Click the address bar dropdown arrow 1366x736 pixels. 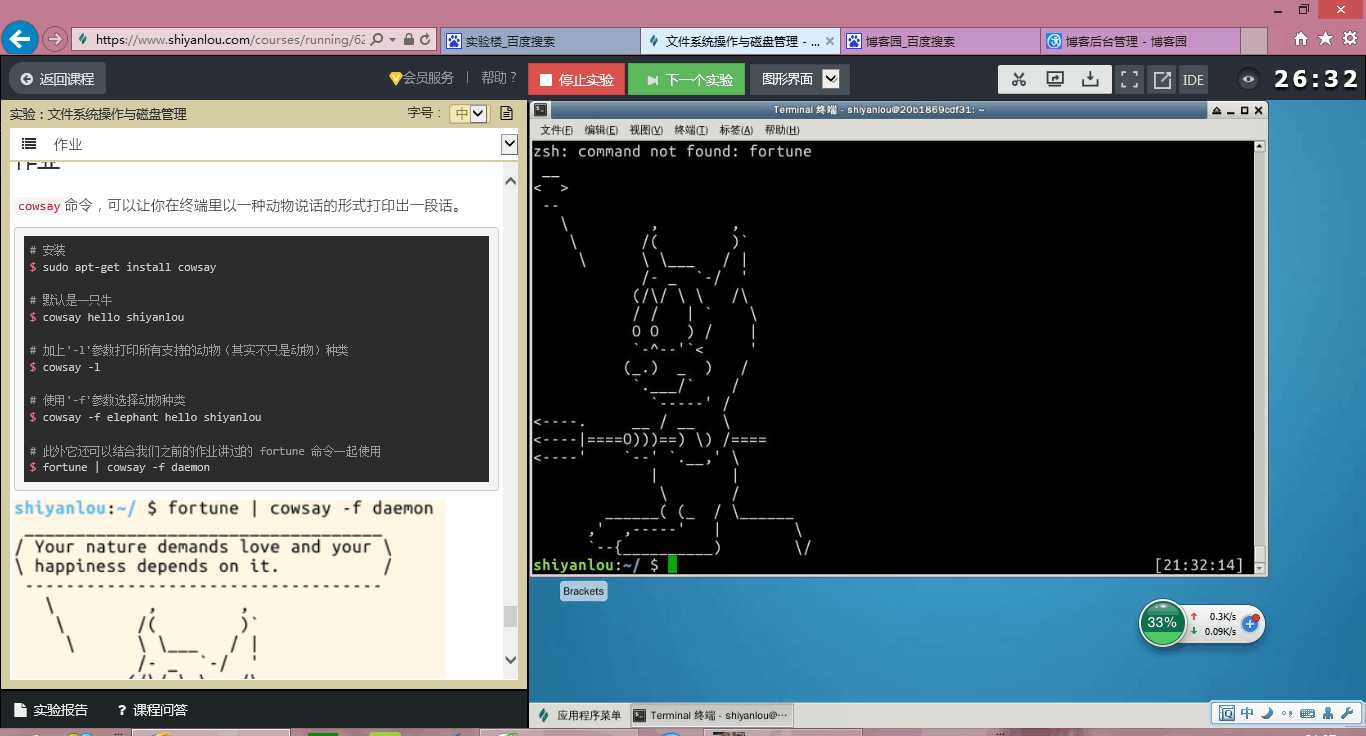tap(392, 40)
